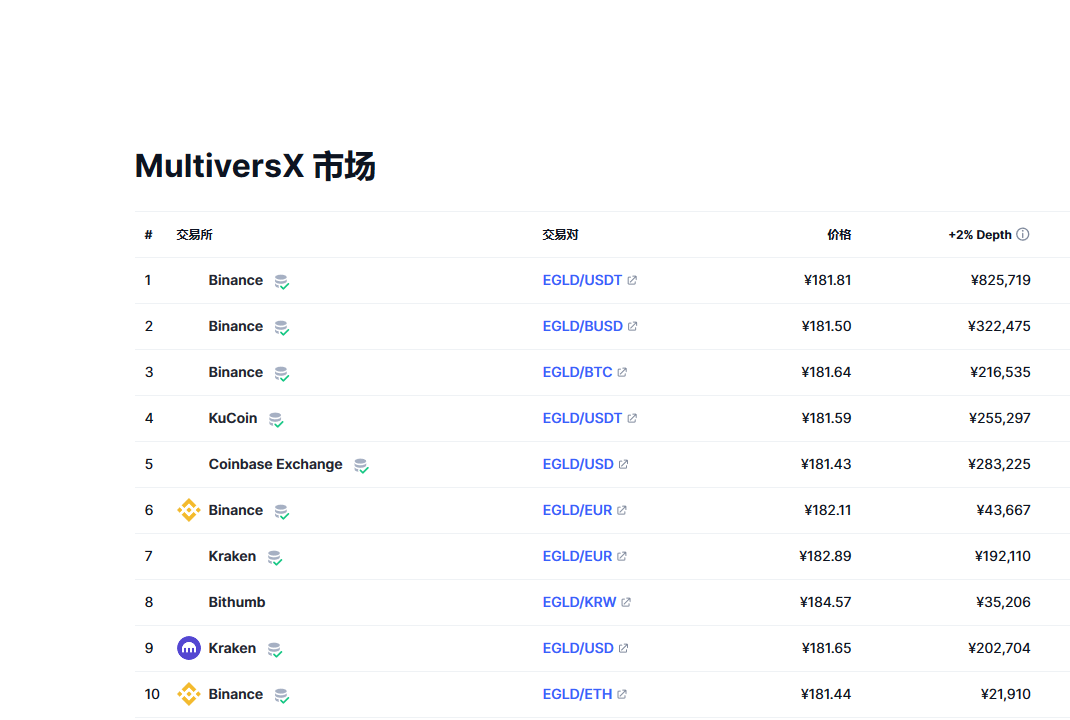This screenshot has height=720, width=1070.
Task: Click external link icon next to EGLD/KRW
Action: 626,602
